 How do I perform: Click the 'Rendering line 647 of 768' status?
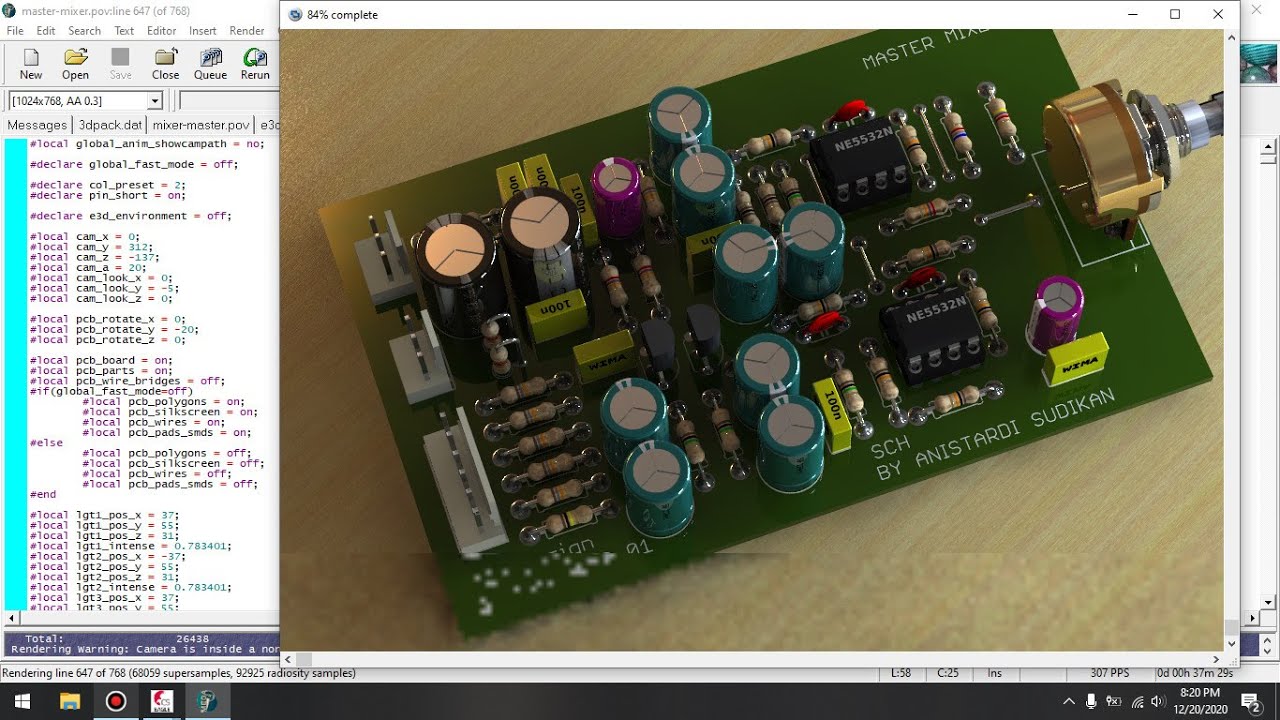179,673
